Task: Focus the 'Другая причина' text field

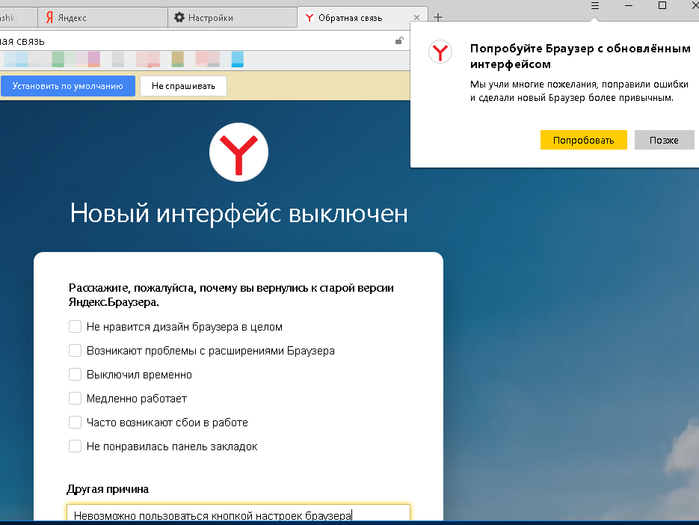Action: click(x=238, y=513)
